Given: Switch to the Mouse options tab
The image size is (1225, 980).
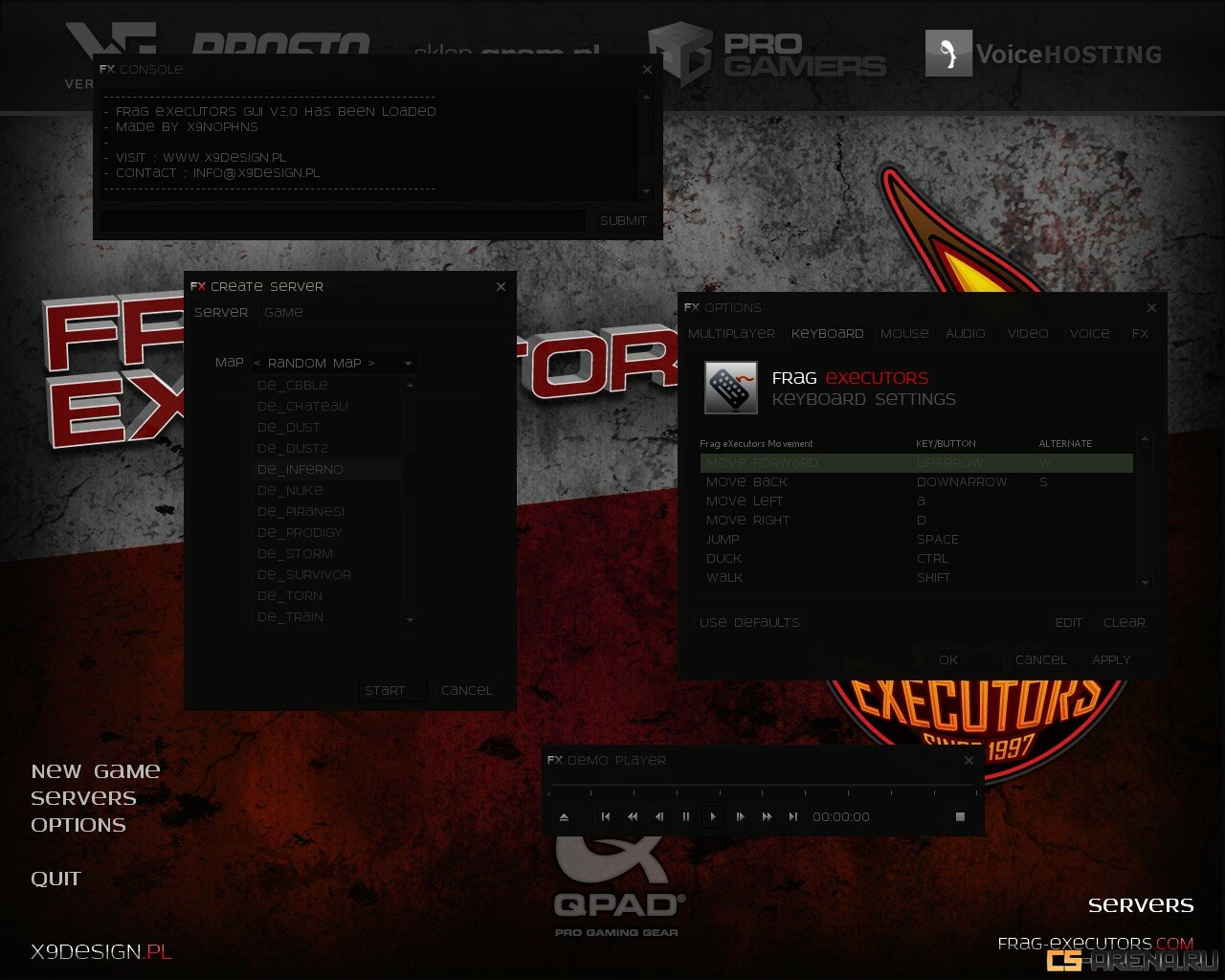Looking at the screenshot, I should click(x=904, y=333).
